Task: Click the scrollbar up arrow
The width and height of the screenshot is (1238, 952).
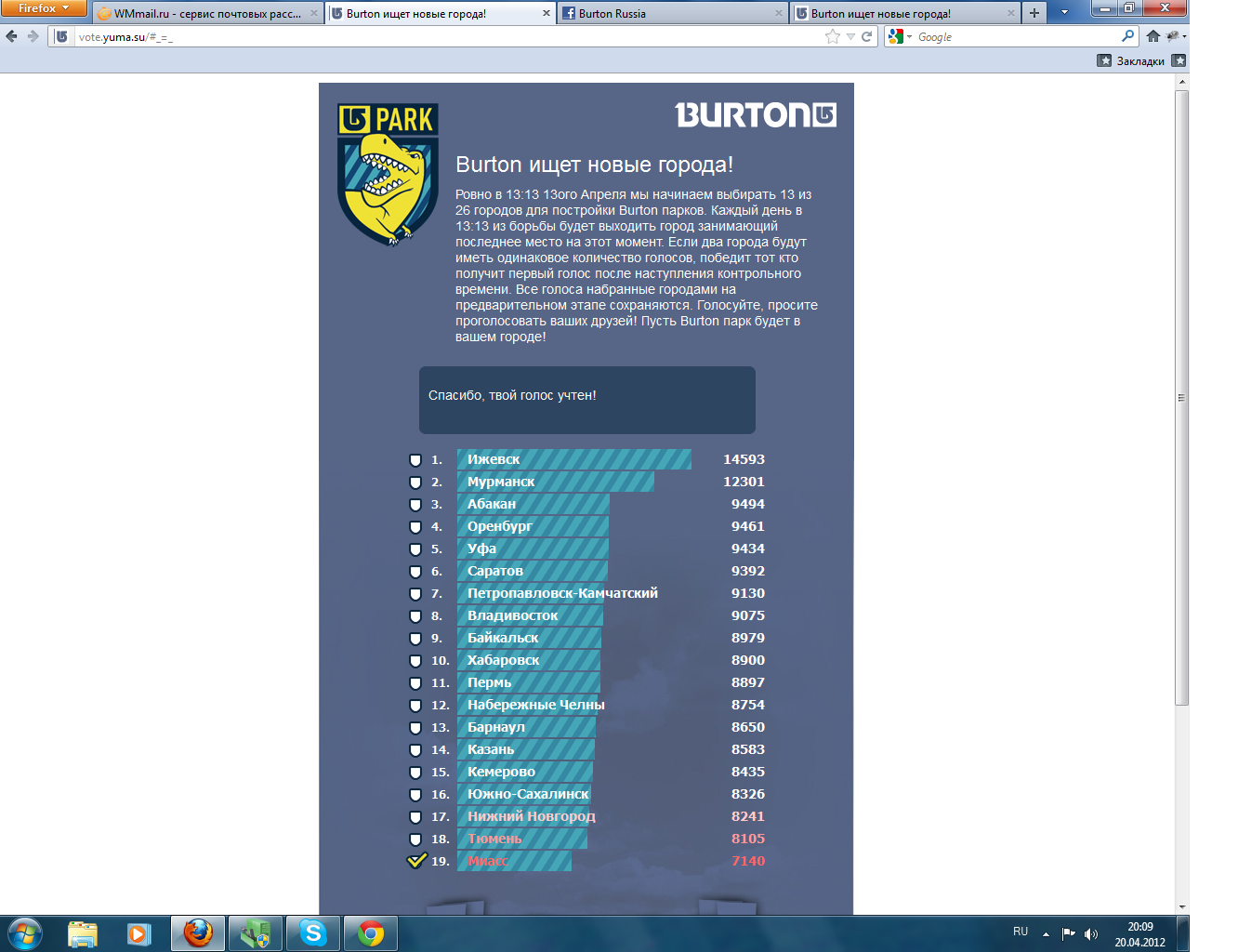Action: pos(1182,82)
